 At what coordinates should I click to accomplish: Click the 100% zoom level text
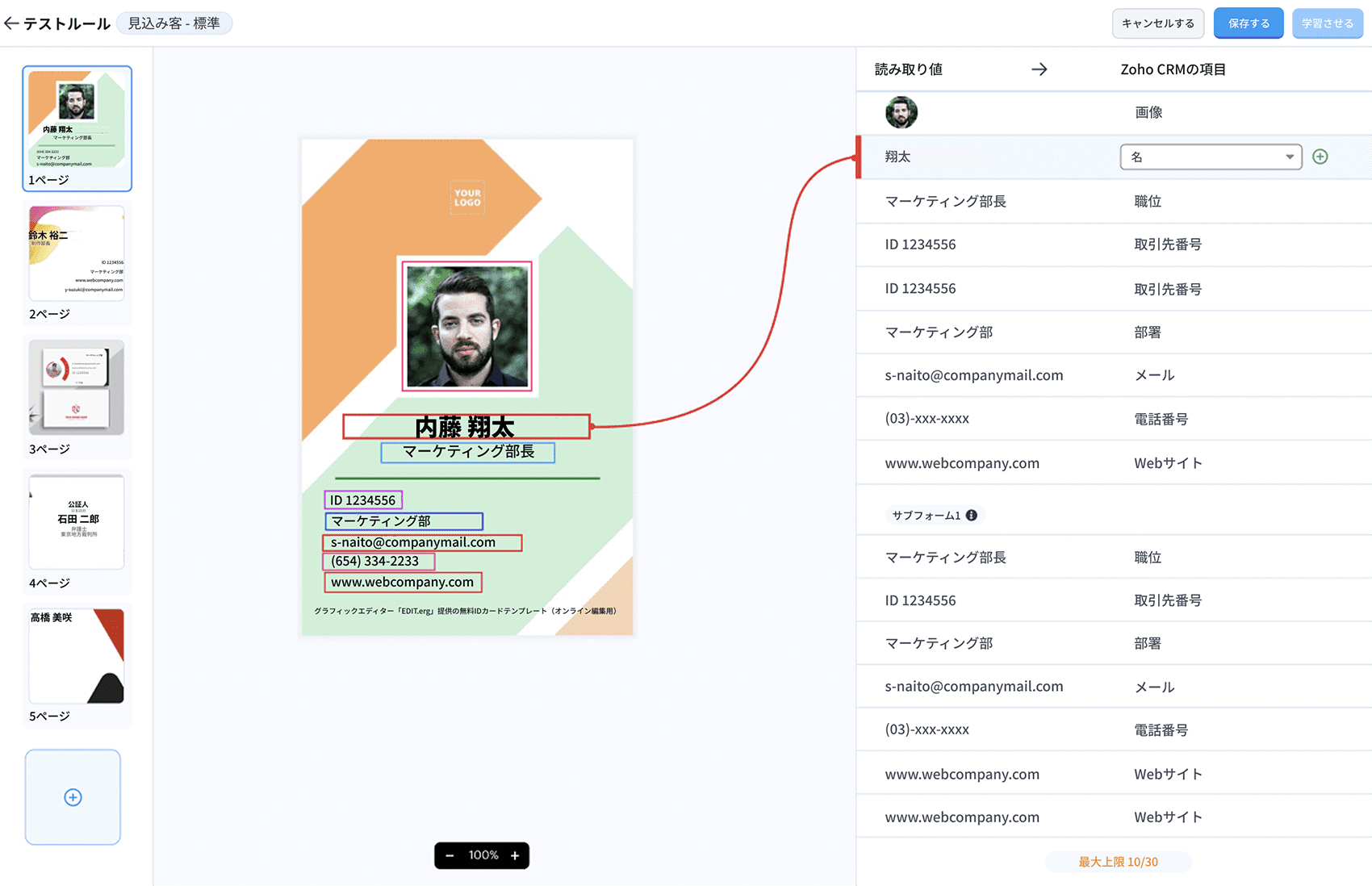click(483, 855)
